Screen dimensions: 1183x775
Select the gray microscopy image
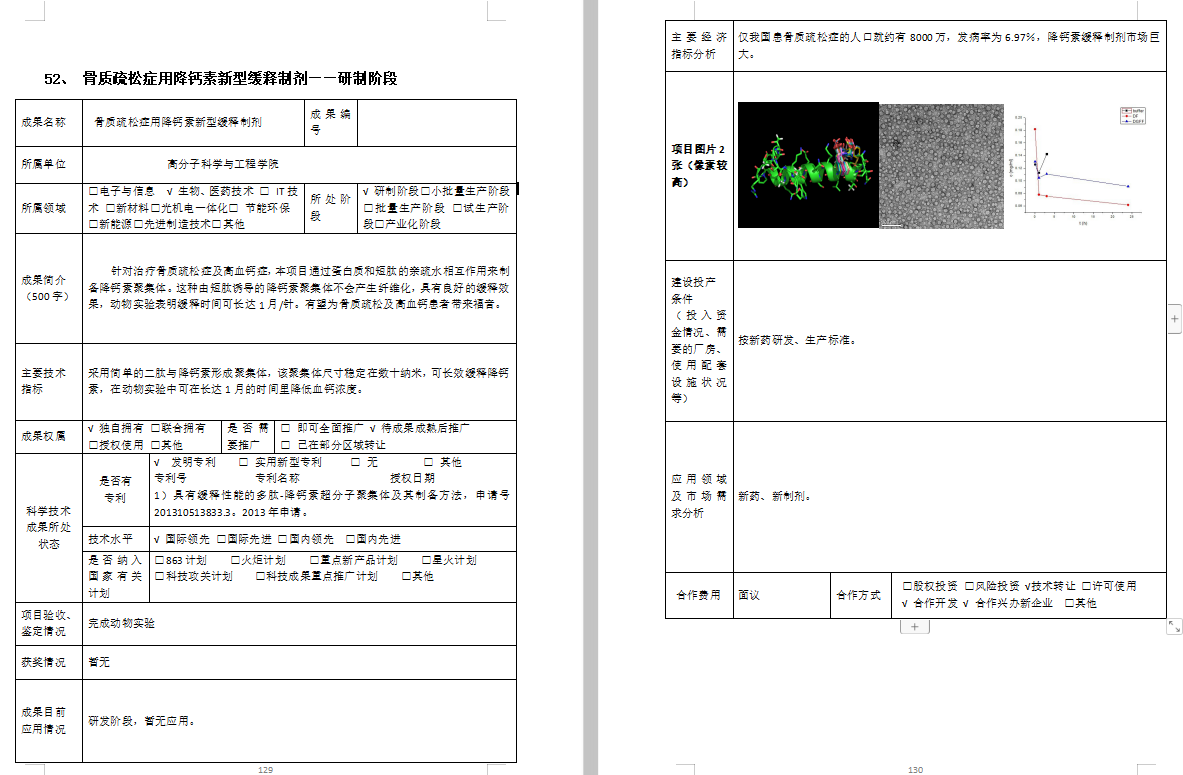pos(940,165)
